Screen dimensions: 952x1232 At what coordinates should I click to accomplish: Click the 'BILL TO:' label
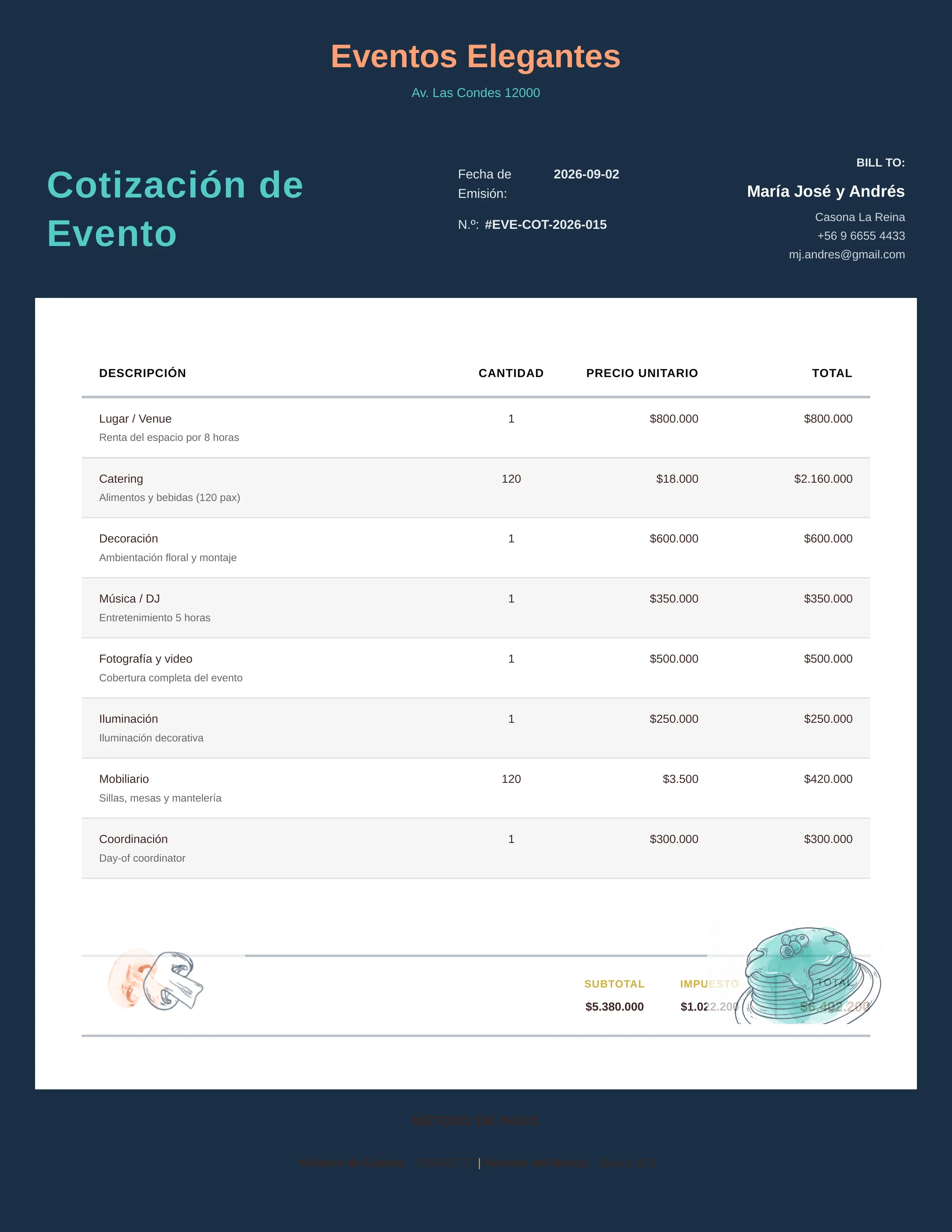coord(880,162)
